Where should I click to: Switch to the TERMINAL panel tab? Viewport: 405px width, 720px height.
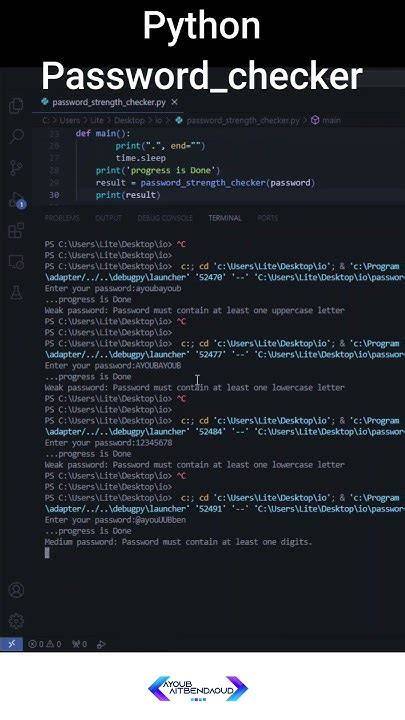225,218
